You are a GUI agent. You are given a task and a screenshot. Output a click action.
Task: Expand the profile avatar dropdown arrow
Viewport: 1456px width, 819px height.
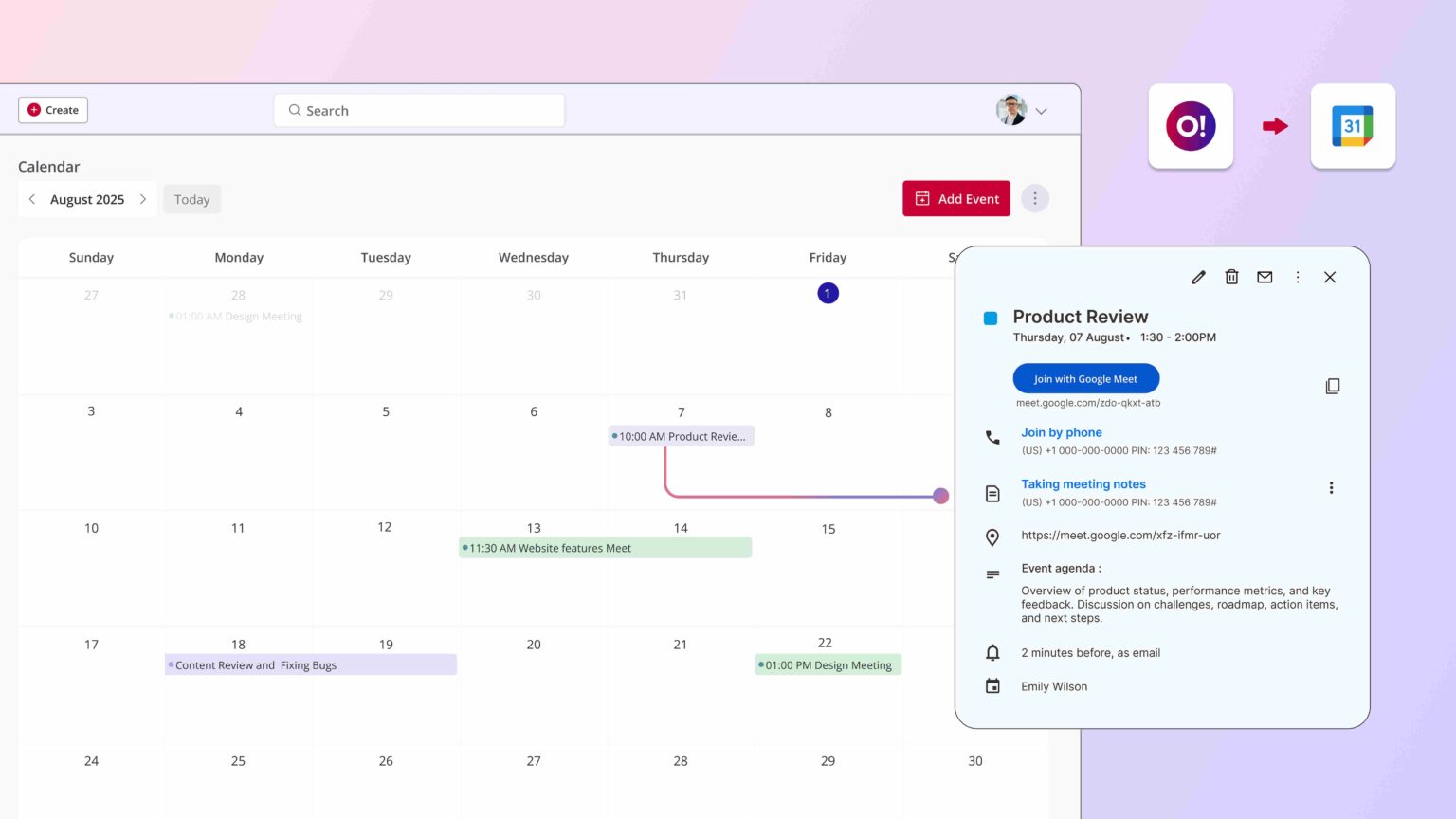[1041, 111]
